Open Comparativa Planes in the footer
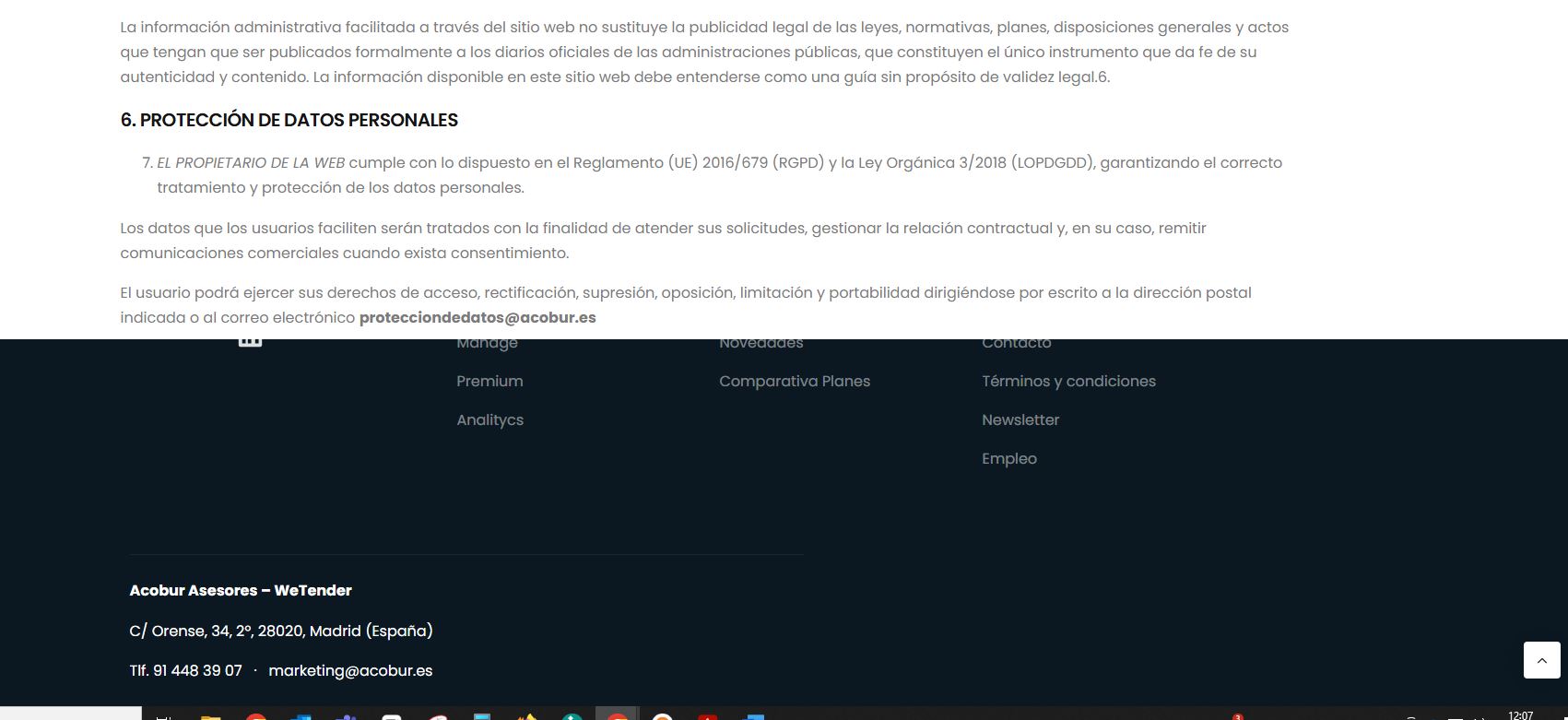Viewport: 1568px width, 720px height. (x=794, y=381)
